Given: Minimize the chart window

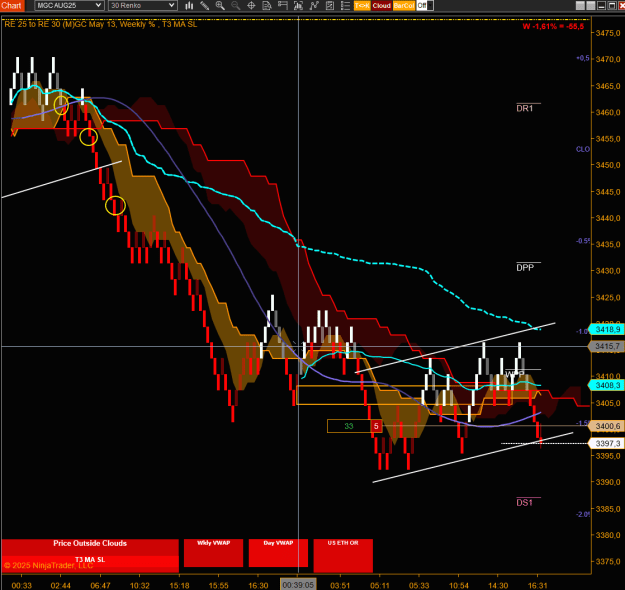Looking at the screenshot, I should point(601,6).
